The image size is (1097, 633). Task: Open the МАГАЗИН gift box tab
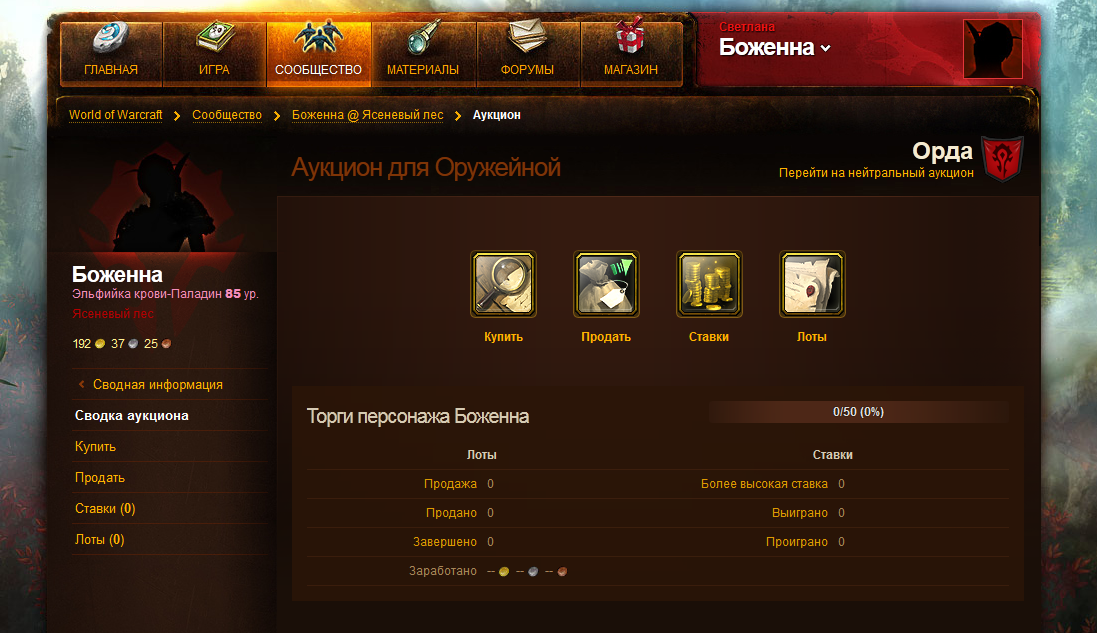pyautogui.click(x=631, y=54)
